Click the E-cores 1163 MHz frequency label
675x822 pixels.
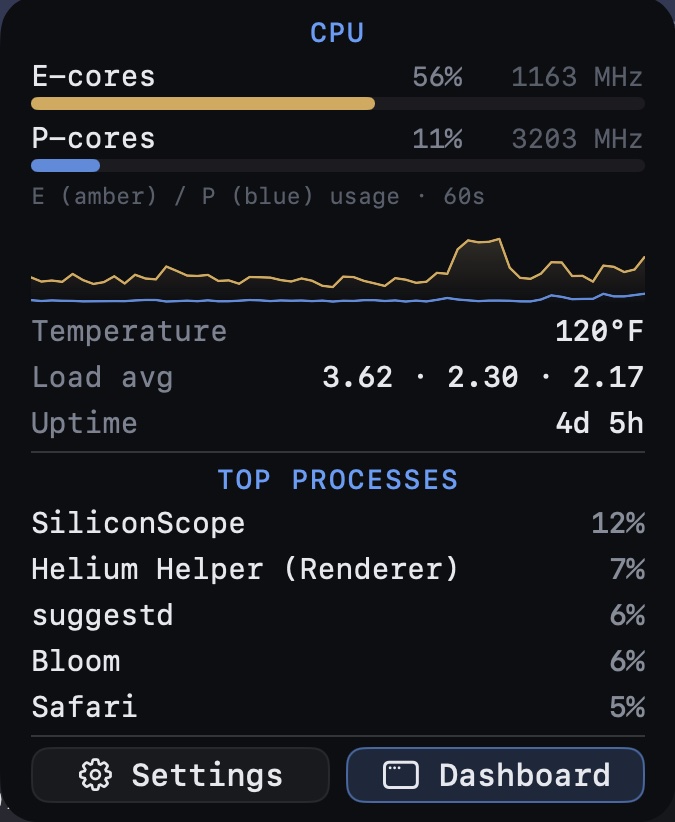[577, 77]
